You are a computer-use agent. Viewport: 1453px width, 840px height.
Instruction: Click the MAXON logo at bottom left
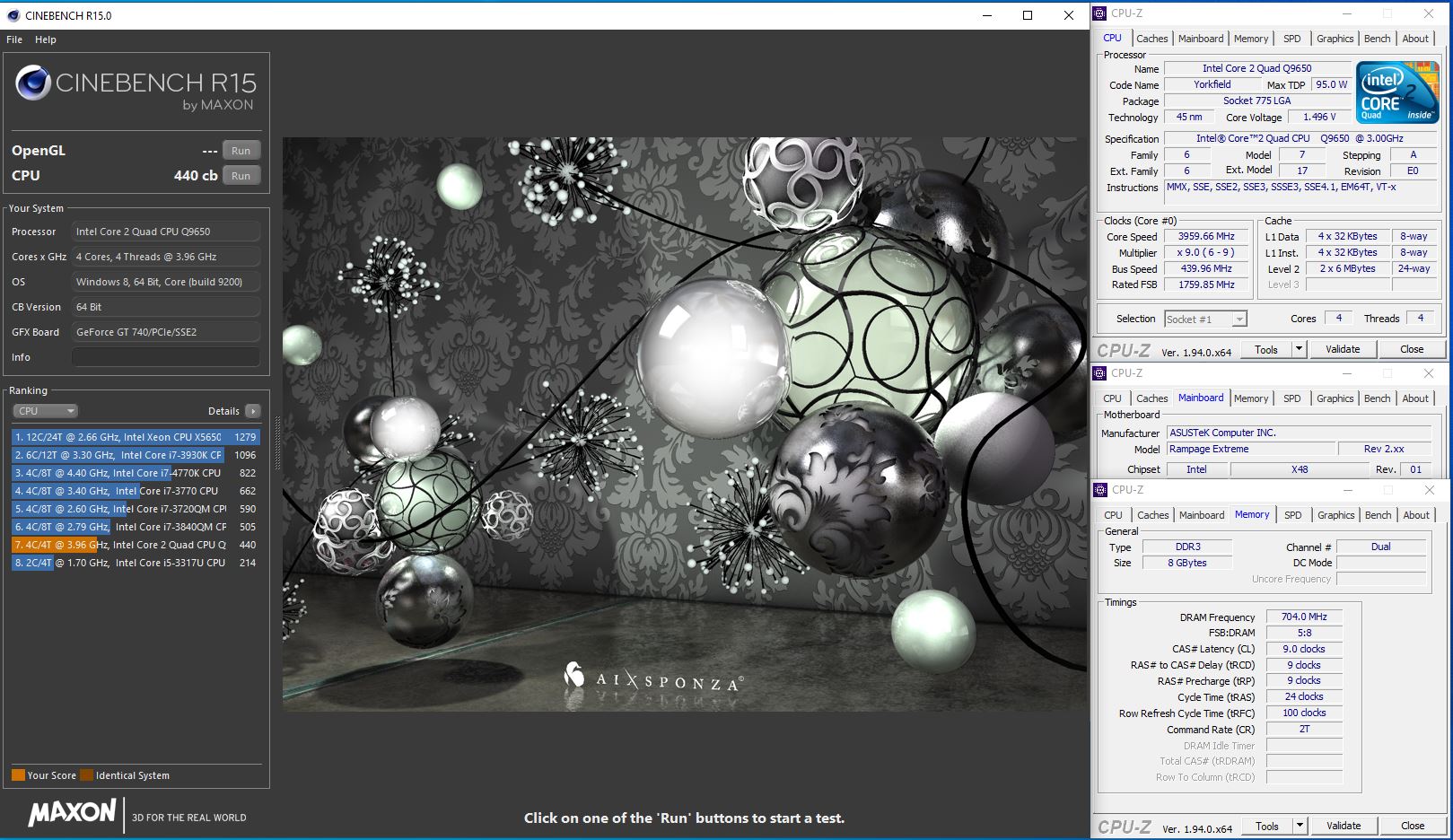tap(72, 813)
